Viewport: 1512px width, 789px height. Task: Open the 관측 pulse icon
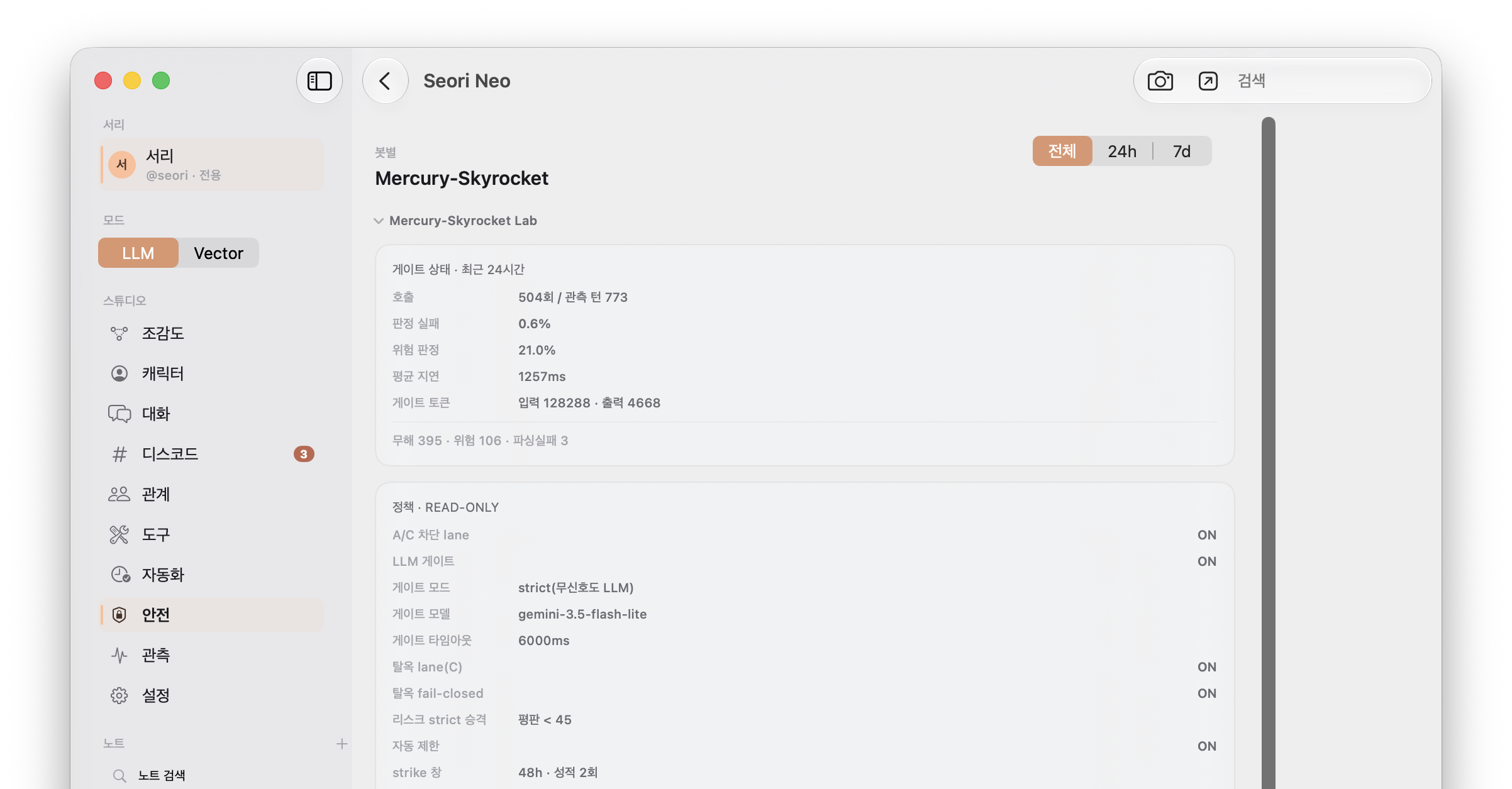[x=119, y=655]
